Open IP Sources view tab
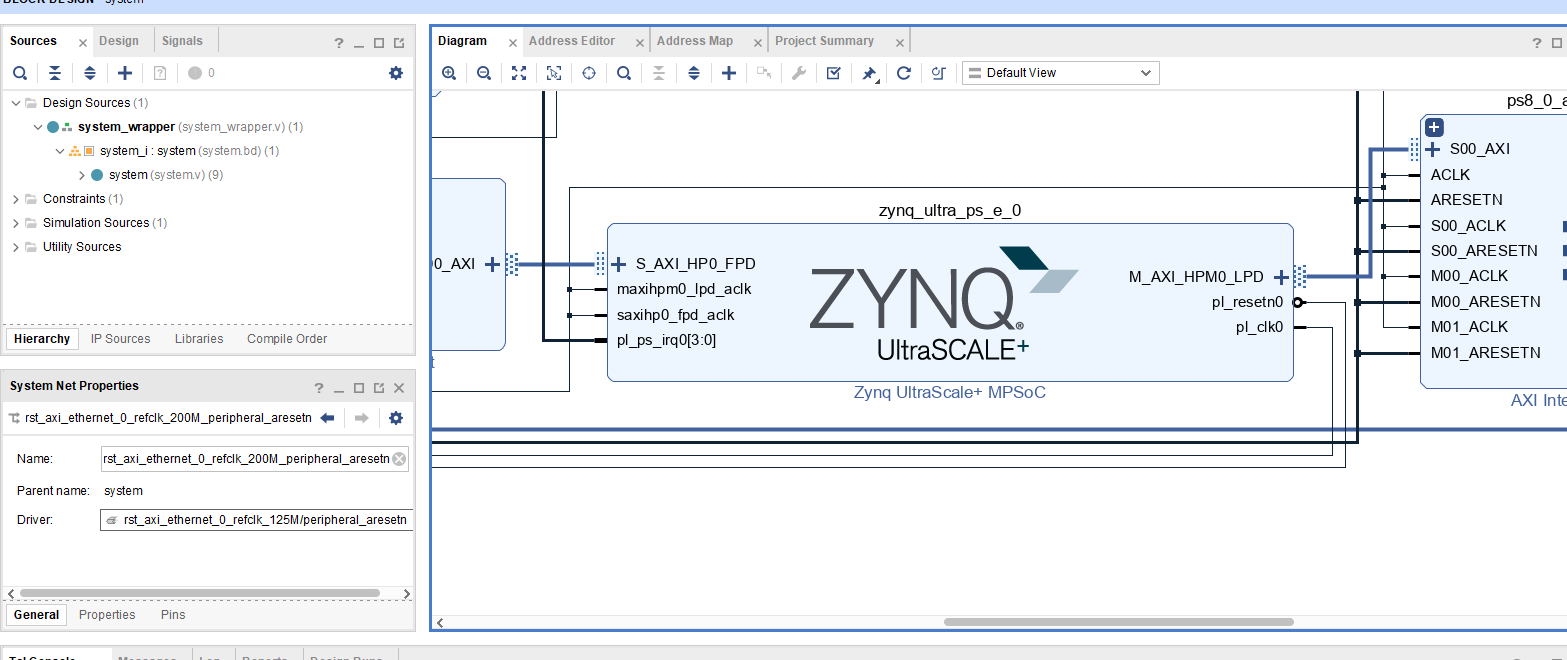Image resolution: width=1567 pixels, height=660 pixels. point(121,339)
